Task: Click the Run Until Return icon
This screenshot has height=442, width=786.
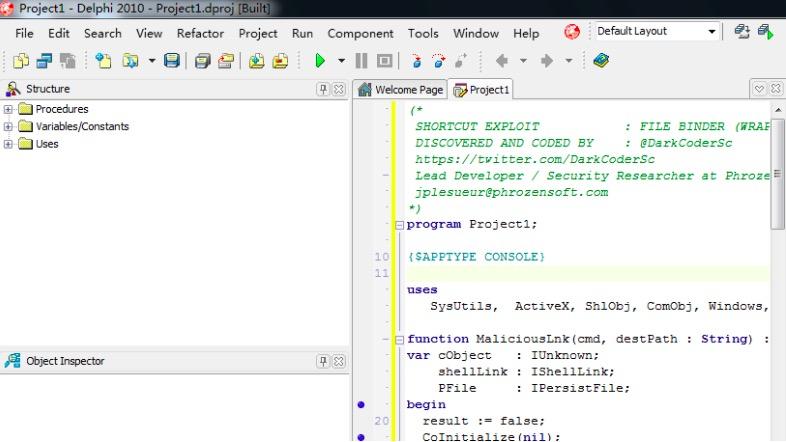Action: coord(462,61)
